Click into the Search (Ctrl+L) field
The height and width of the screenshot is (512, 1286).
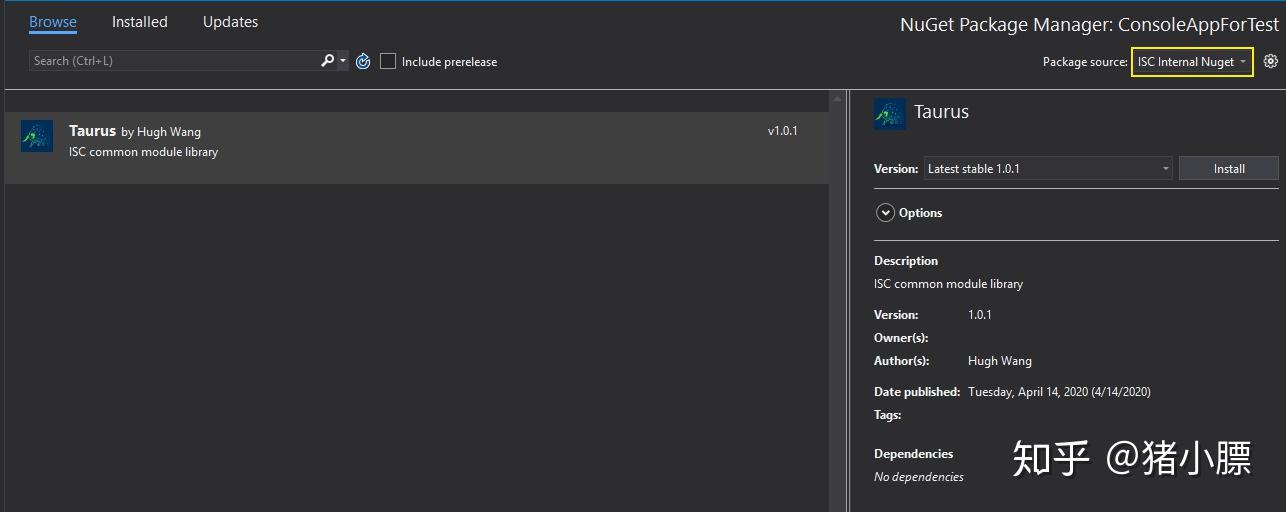[170, 61]
